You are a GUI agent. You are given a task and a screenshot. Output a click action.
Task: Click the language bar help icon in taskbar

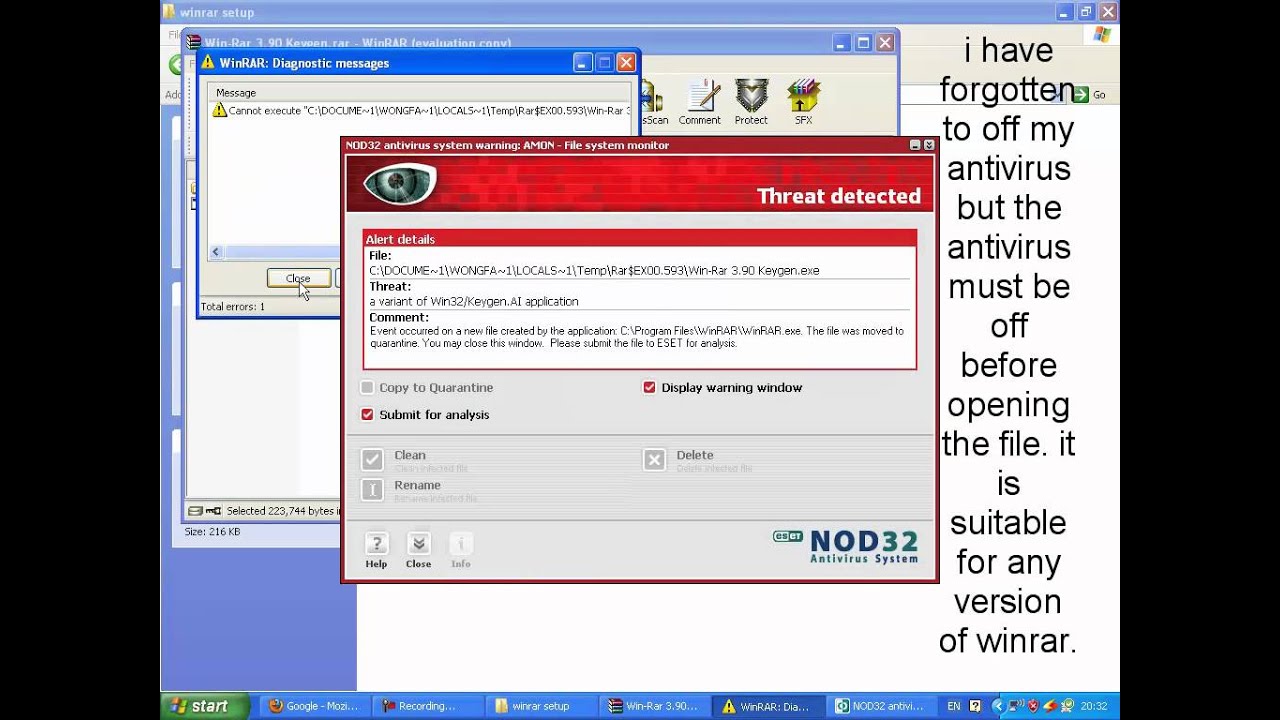(975, 706)
